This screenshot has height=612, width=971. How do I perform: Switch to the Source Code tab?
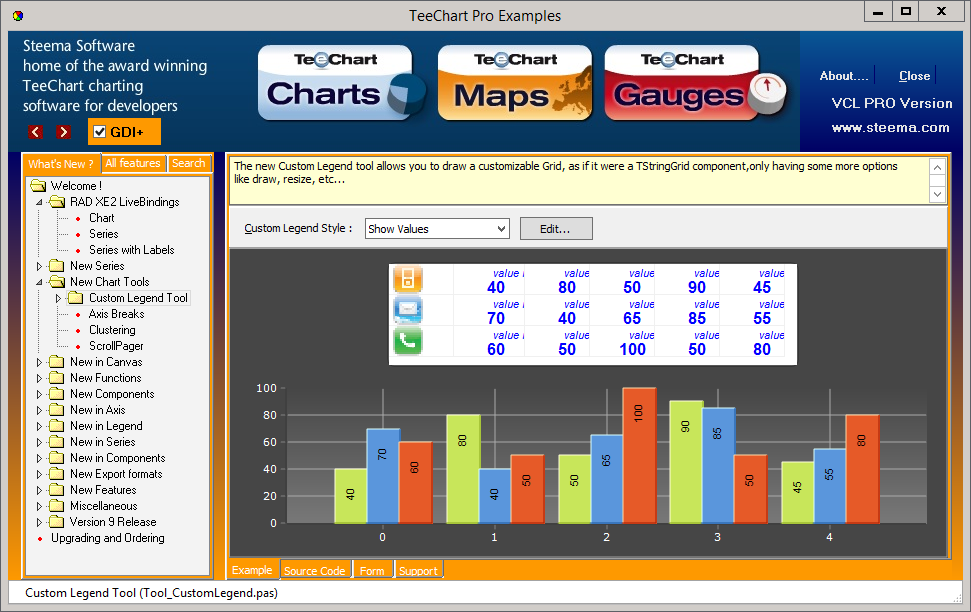coord(315,570)
